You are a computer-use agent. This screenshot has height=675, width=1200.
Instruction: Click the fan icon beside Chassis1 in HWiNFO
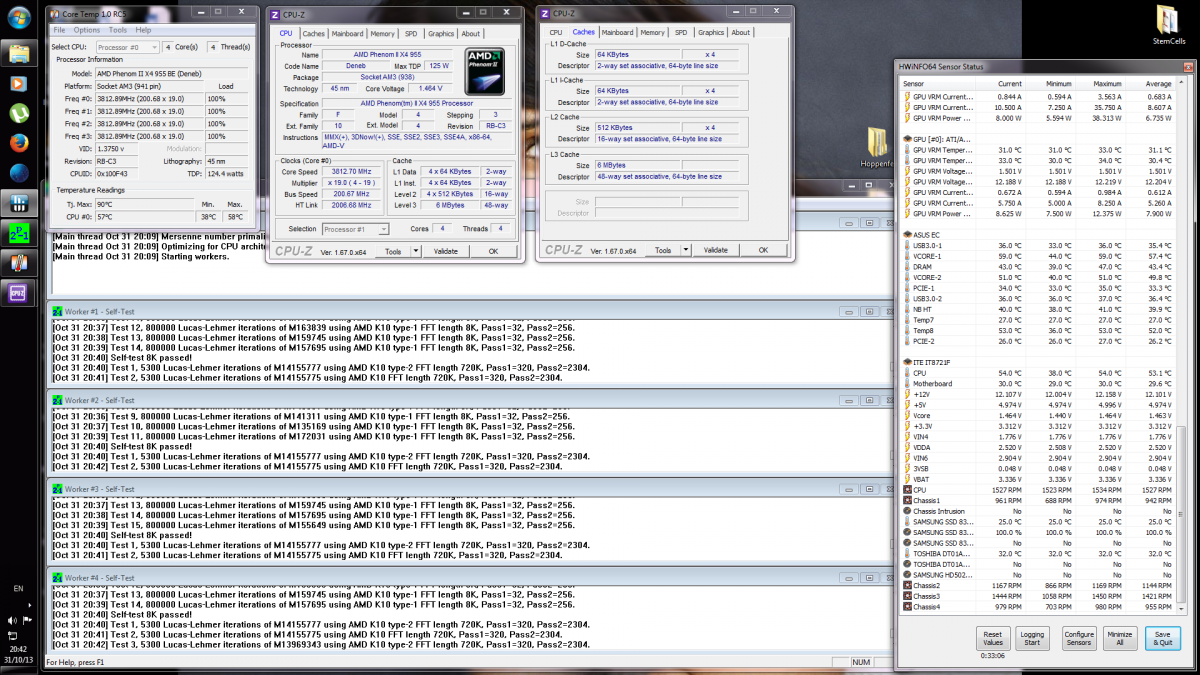point(907,501)
